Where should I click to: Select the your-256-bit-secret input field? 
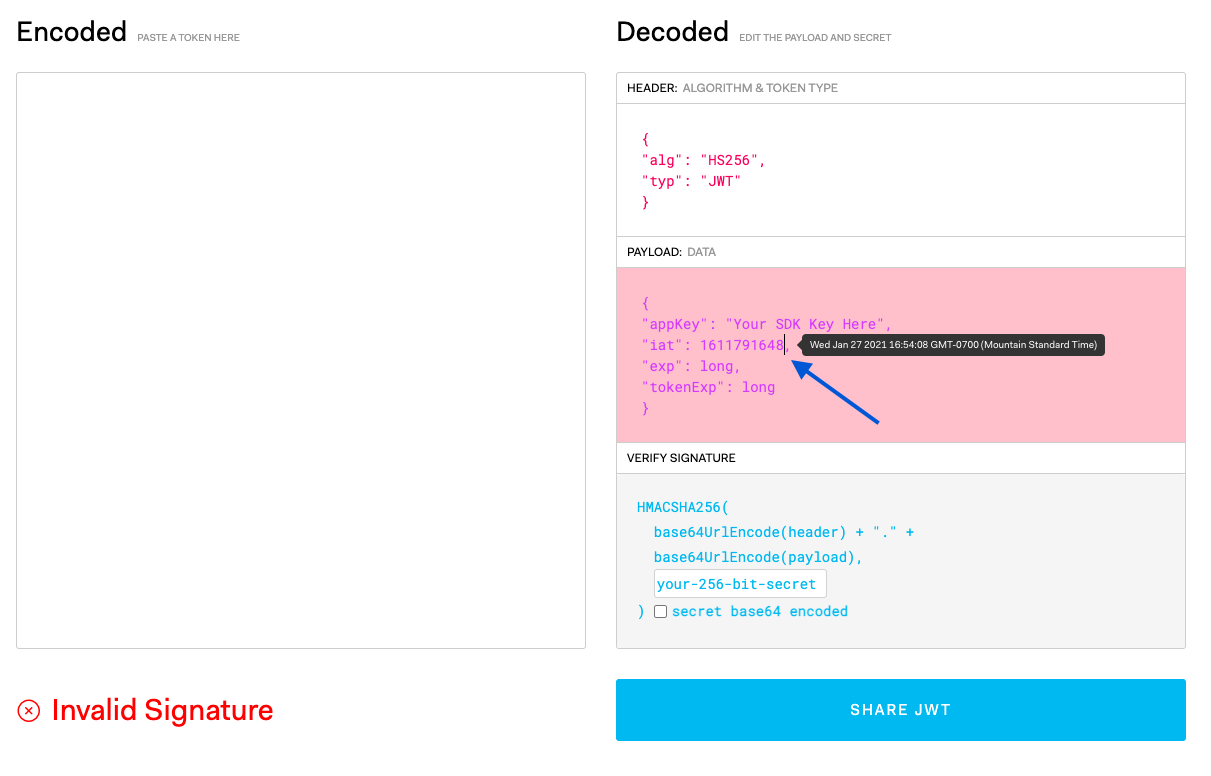(x=740, y=583)
